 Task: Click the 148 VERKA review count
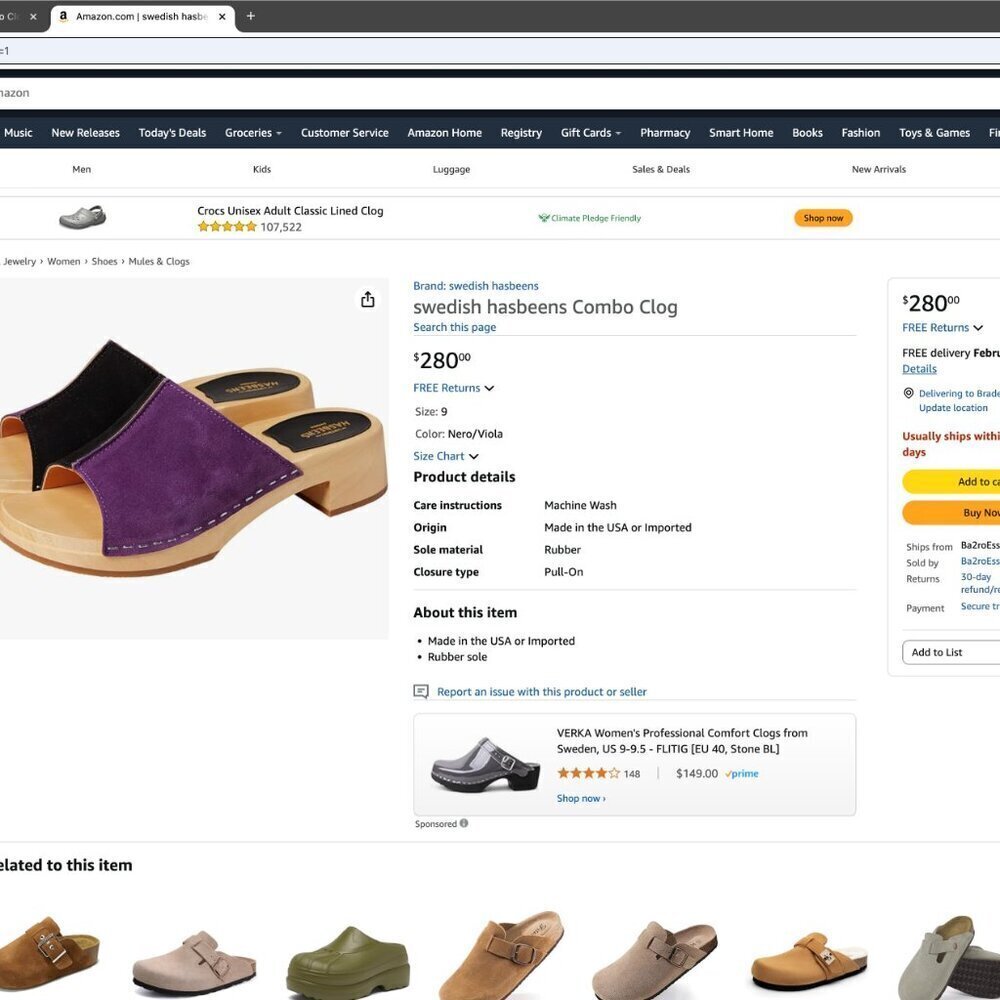(632, 774)
